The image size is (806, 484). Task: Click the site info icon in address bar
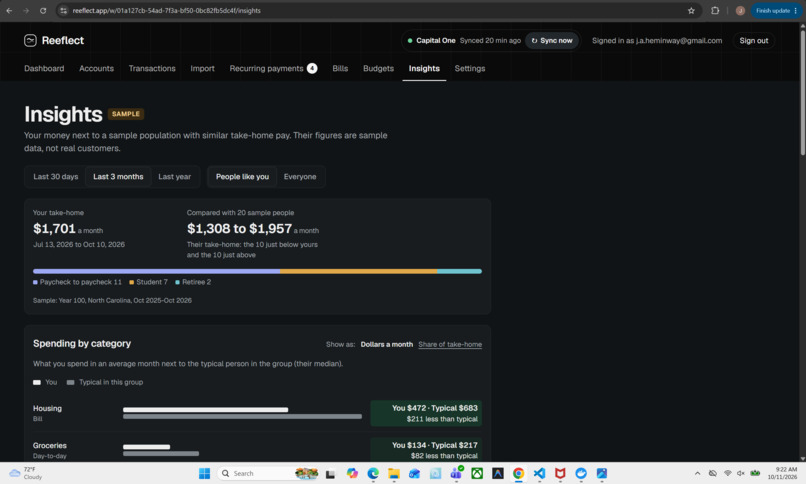[63, 10]
